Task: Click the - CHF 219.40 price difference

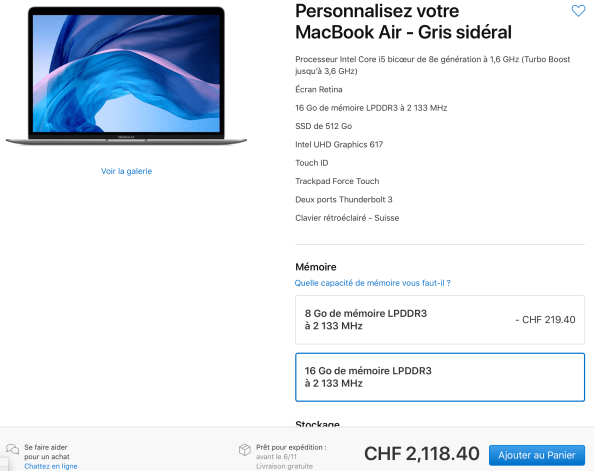Action: pyautogui.click(x=545, y=320)
